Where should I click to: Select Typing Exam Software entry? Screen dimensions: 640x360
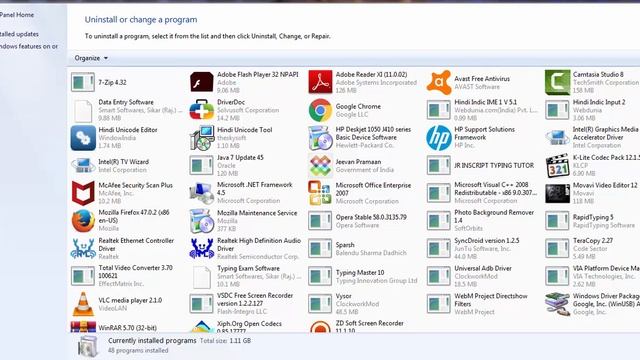[245, 276]
